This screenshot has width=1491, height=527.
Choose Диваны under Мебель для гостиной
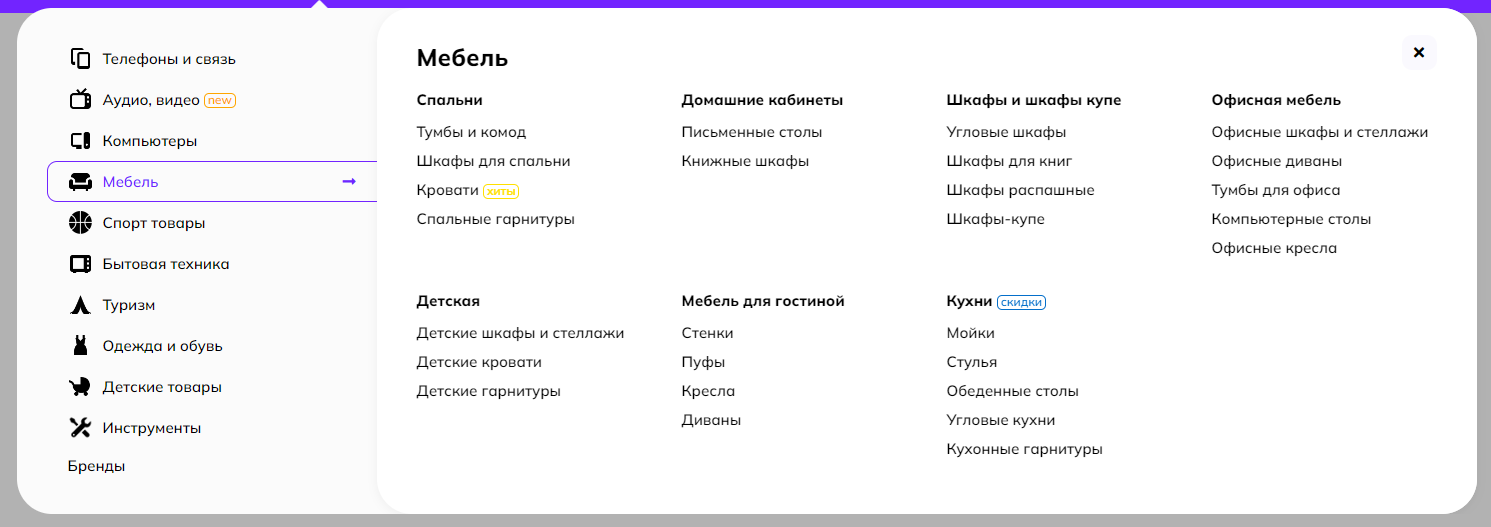click(x=711, y=420)
